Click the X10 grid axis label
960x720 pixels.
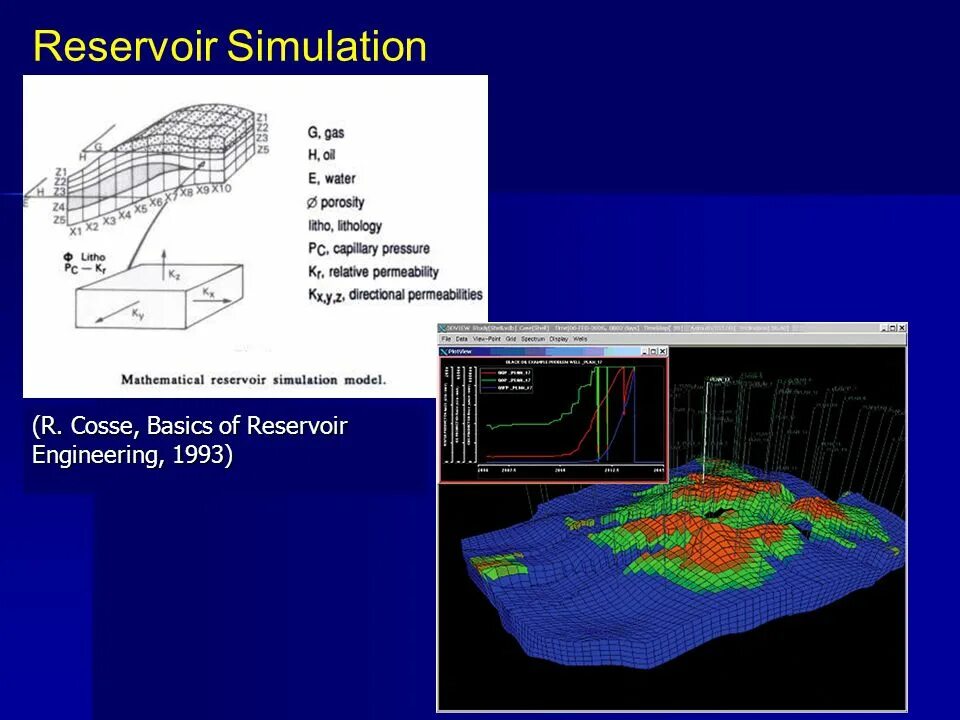coord(222,188)
